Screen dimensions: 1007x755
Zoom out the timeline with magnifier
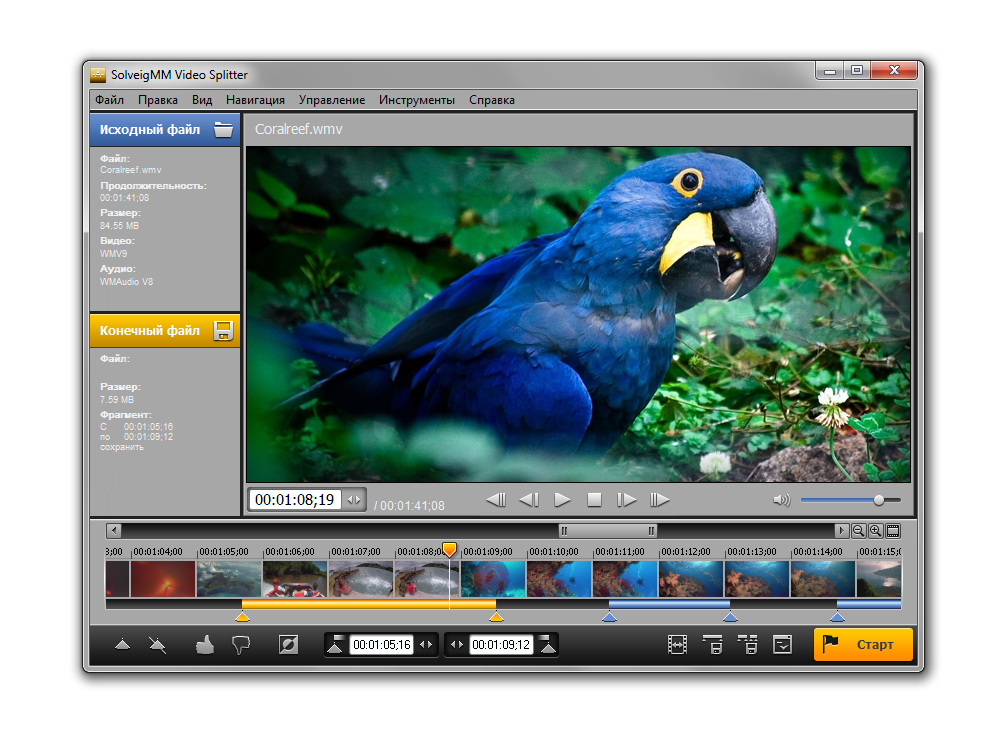coord(858,531)
